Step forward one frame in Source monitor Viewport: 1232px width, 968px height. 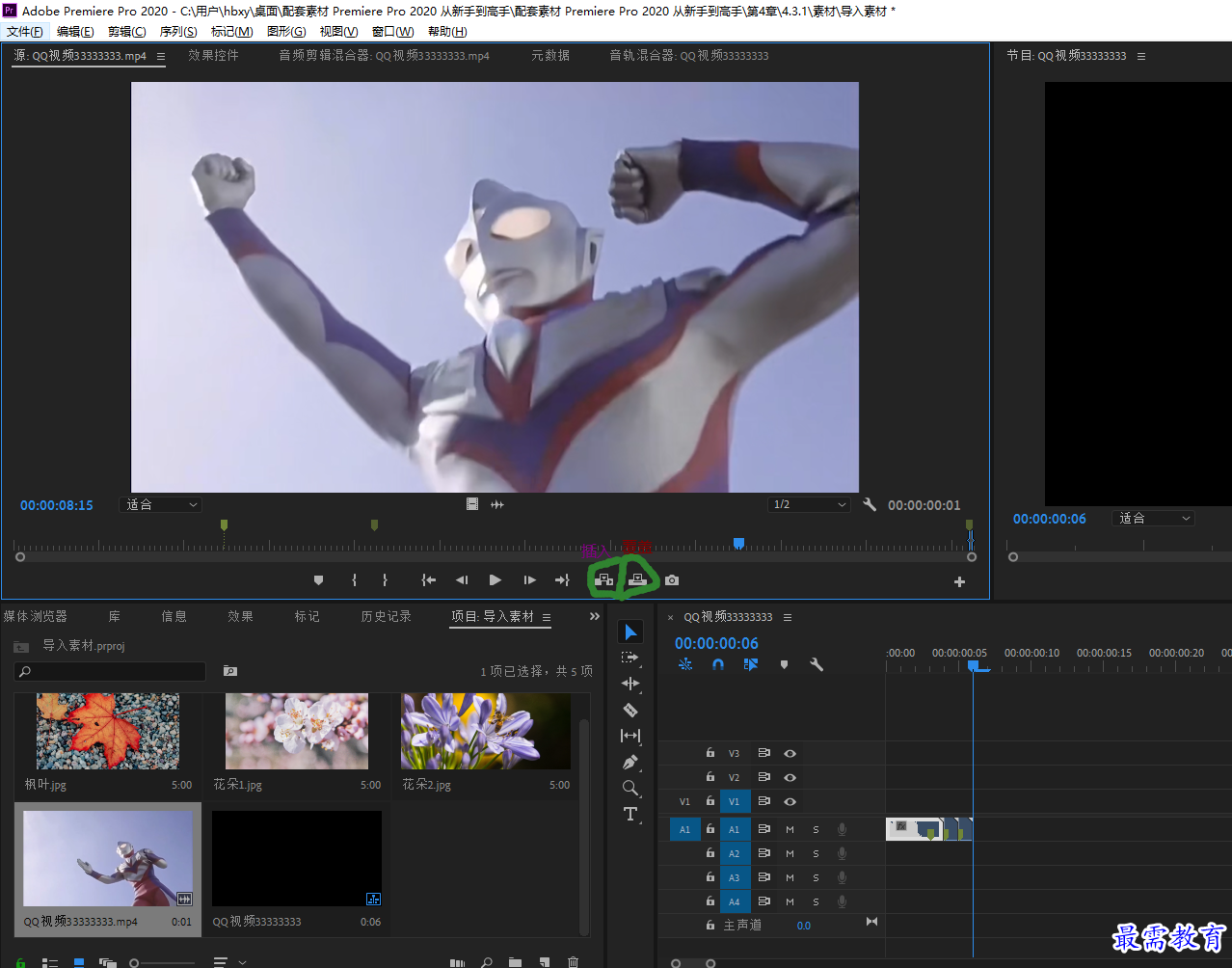point(529,580)
